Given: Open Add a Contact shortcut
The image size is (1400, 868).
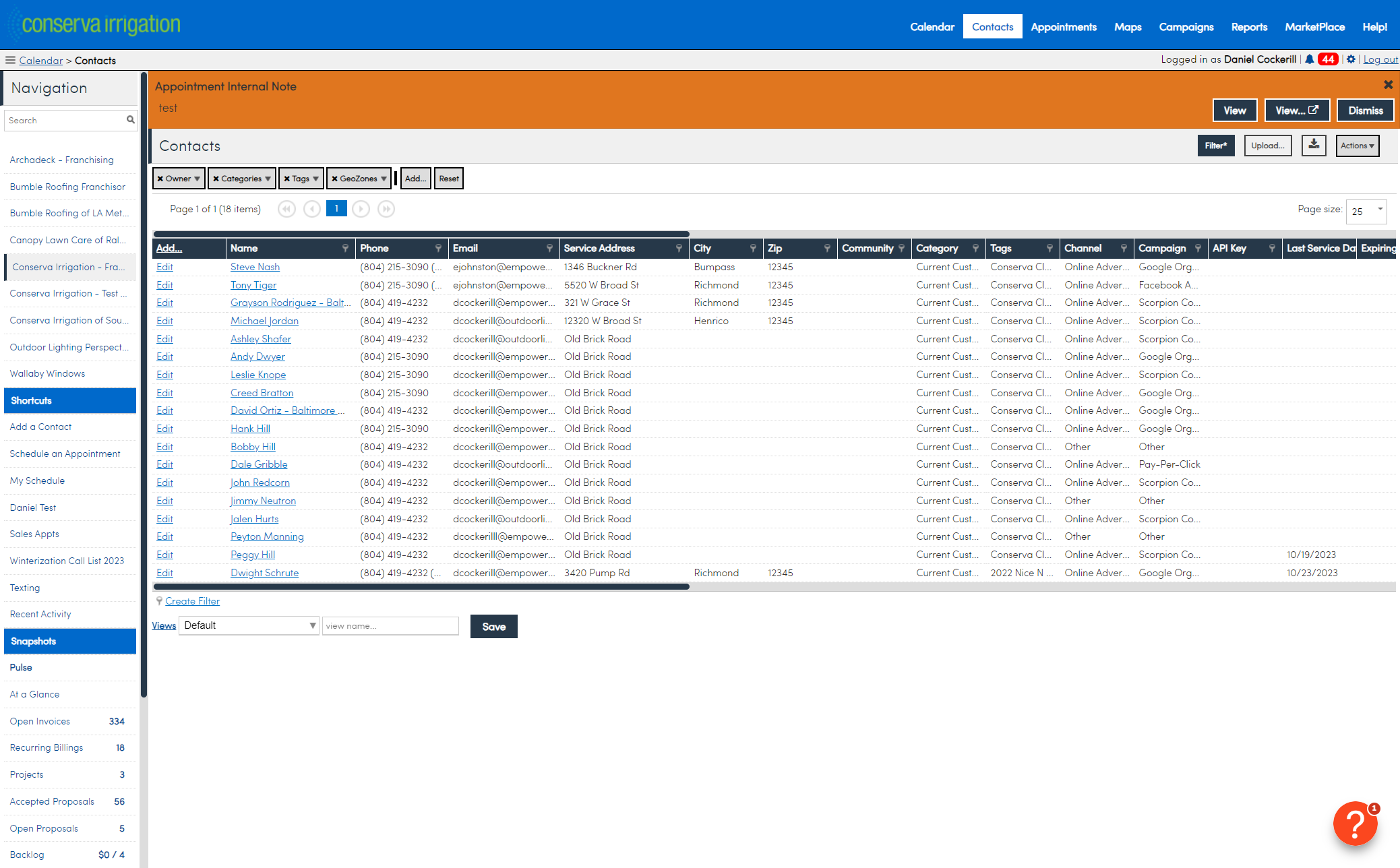Looking at the screenshot, I should 69,427.
